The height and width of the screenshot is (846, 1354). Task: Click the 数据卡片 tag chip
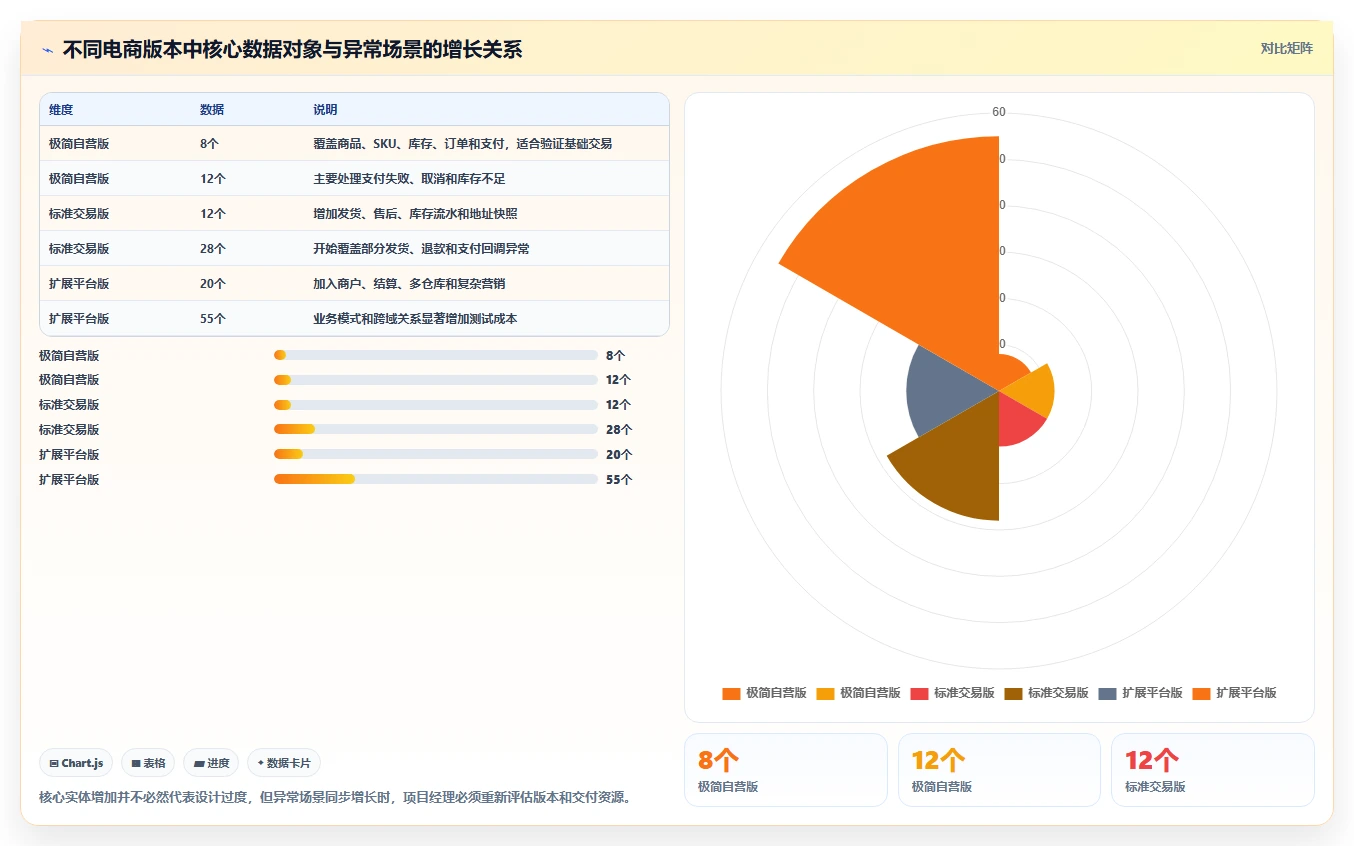coord(284,763)
